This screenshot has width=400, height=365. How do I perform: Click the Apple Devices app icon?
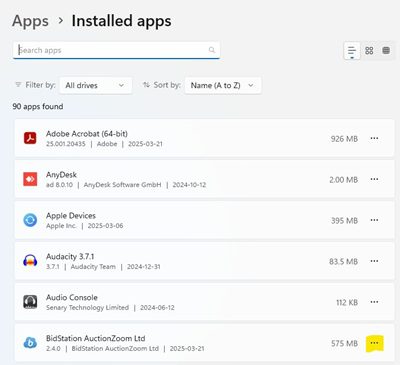coord(30,220)
